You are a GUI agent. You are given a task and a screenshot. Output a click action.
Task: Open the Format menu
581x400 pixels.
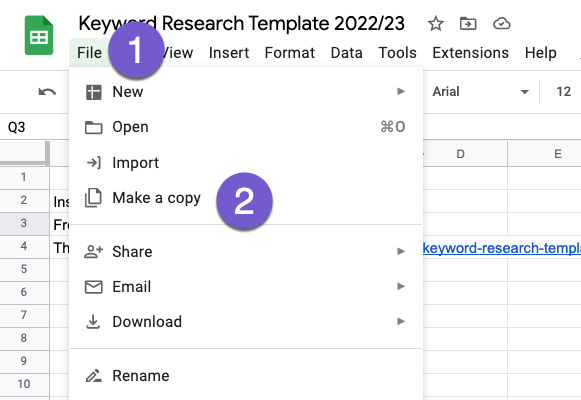(290, 53)
